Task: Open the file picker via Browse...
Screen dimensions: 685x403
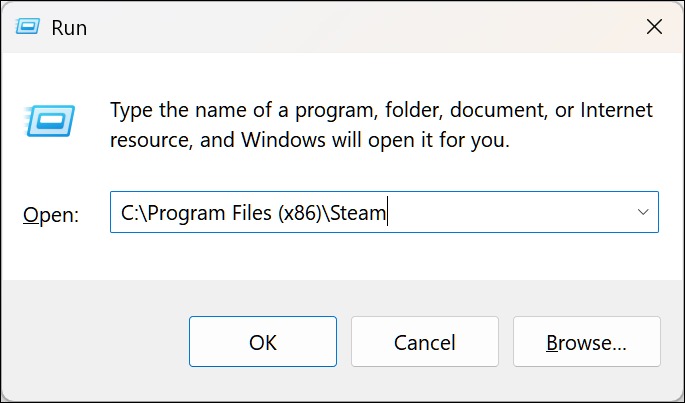Action: (587, 342)
